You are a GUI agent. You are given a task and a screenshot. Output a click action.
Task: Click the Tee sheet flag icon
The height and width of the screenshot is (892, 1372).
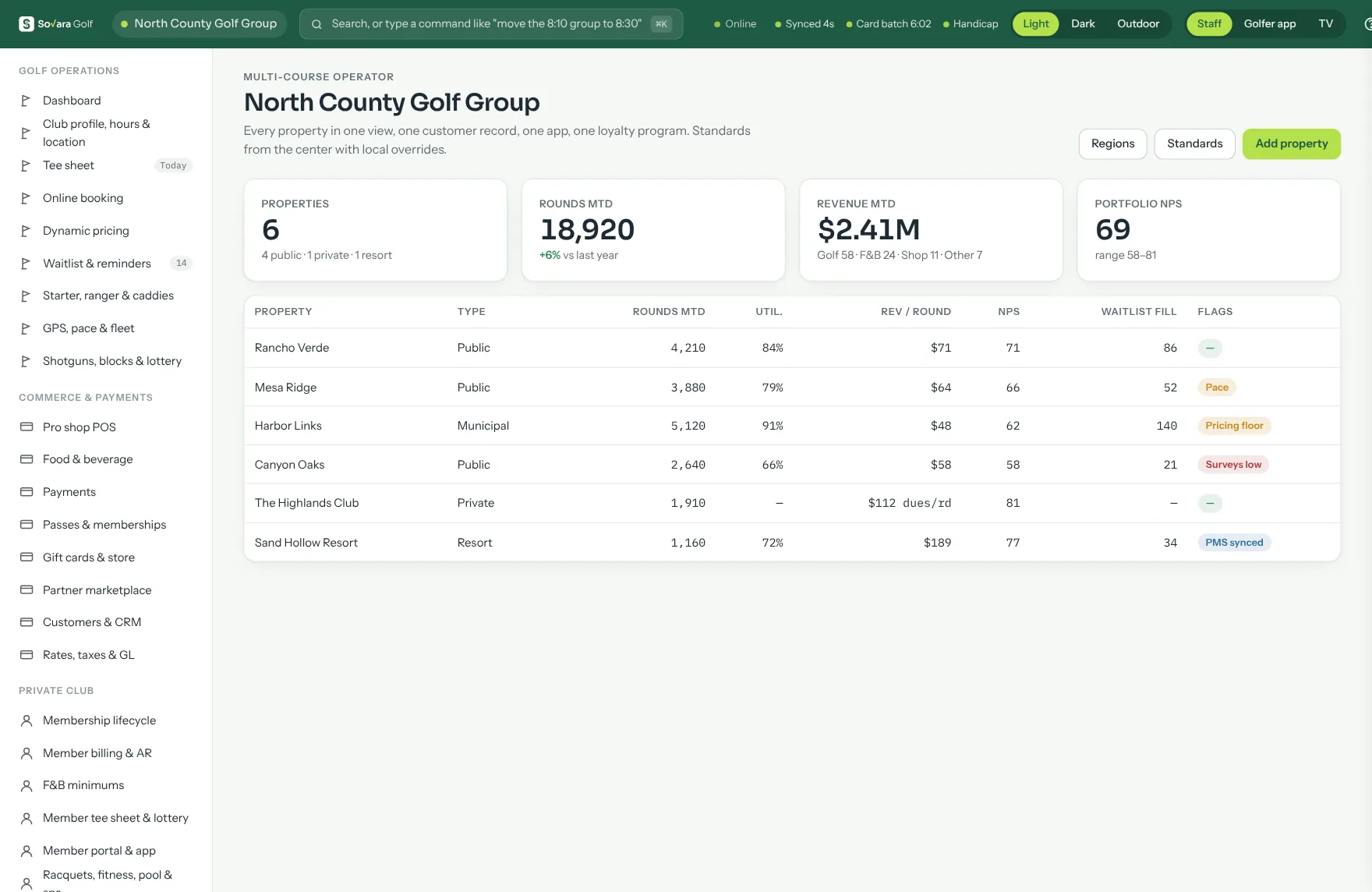click(26, 165)
